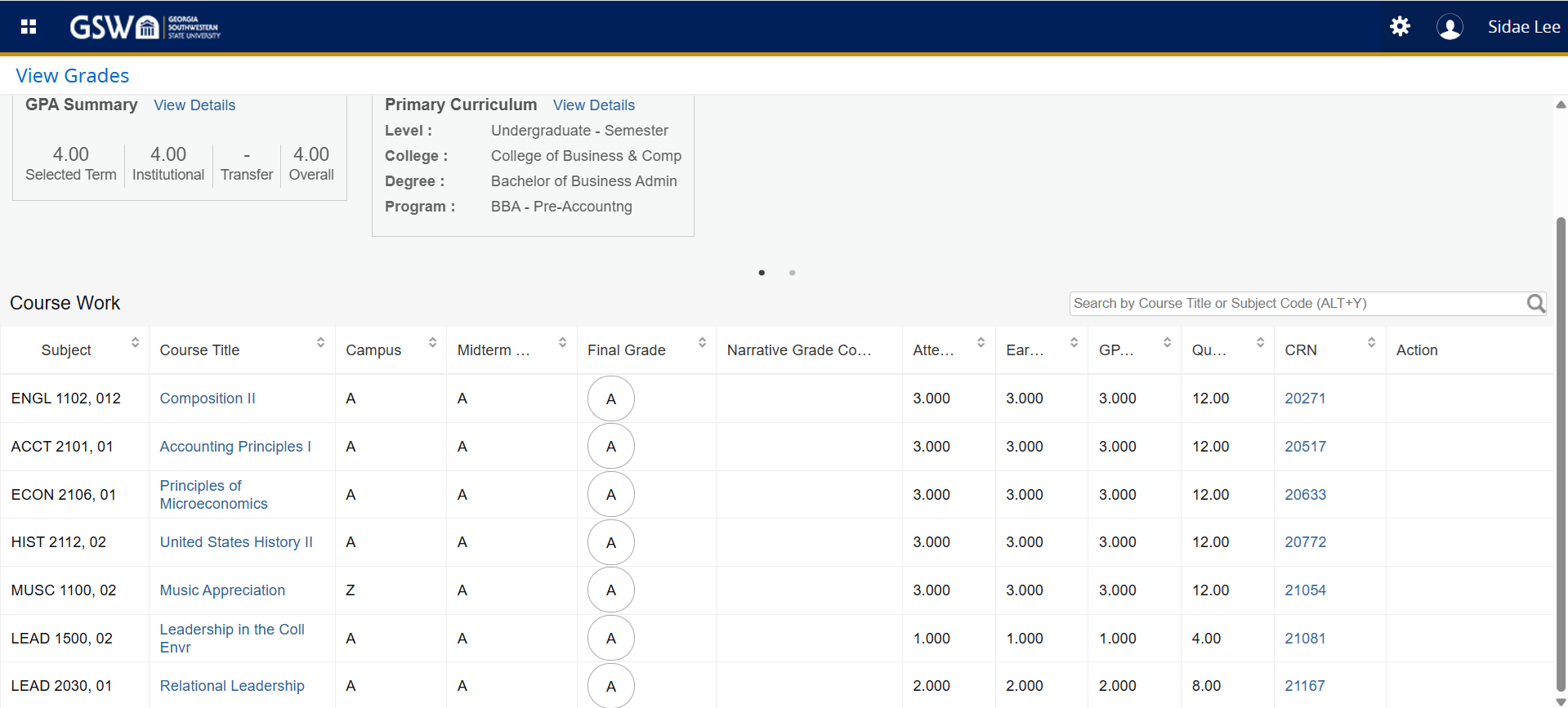1568x708 pixels.
Task: Open the settings gear icon
Action: (1400, 27)
